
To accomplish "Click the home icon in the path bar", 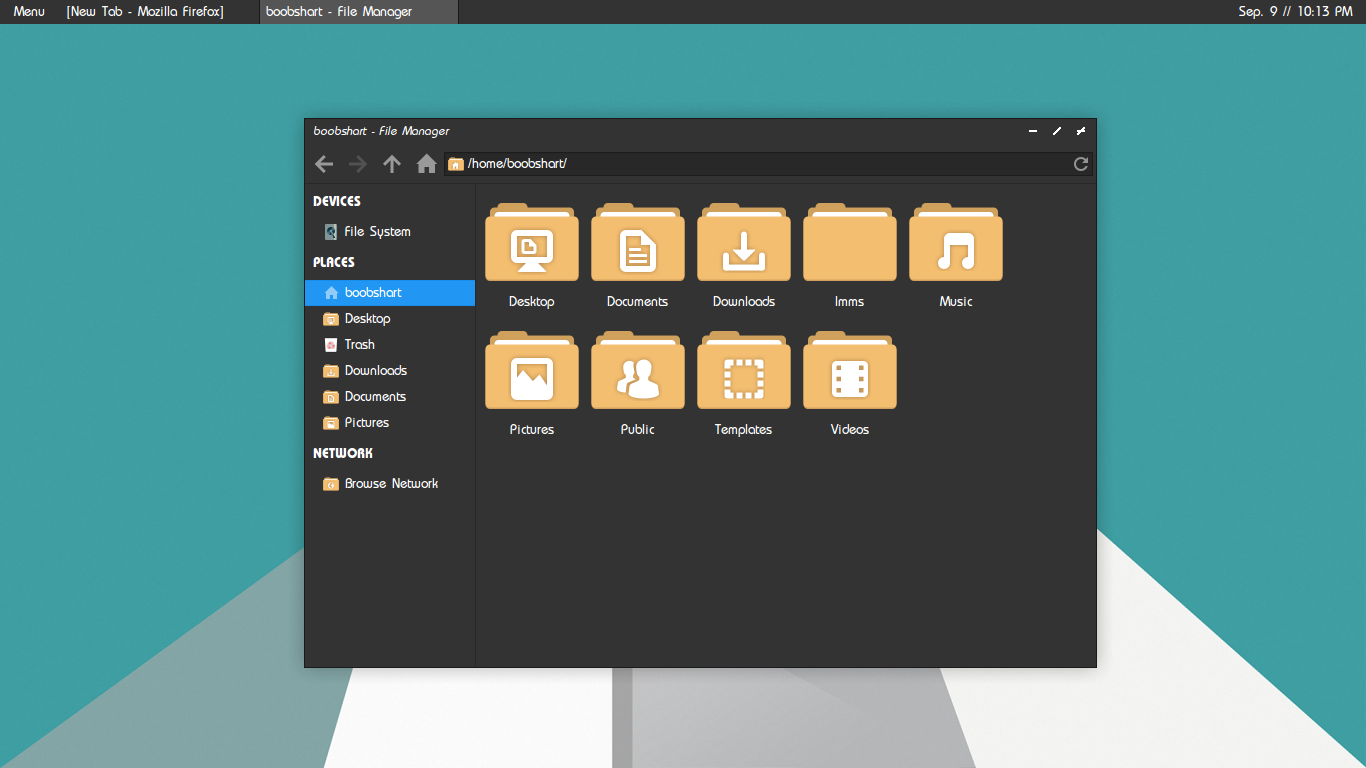I will point(426,163).
